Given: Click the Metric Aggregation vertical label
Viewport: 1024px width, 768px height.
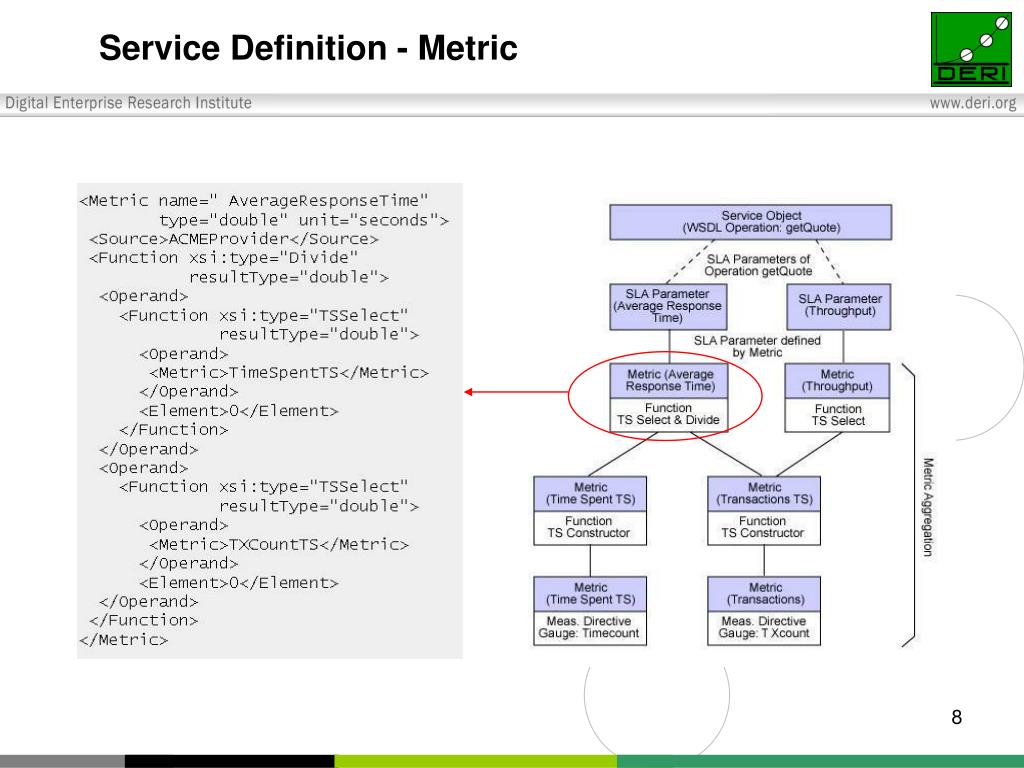Looking at the screenshot, I should [928, 507].
